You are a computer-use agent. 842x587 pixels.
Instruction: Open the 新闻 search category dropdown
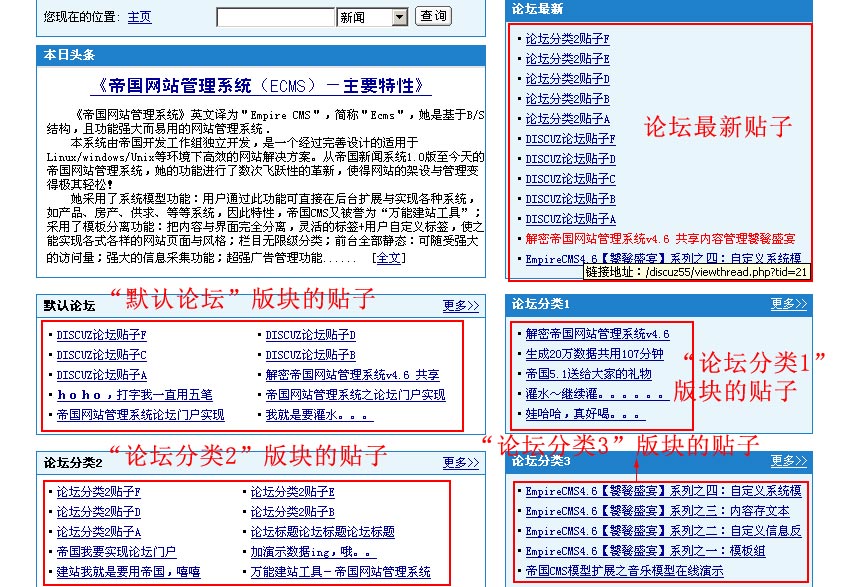399,17
